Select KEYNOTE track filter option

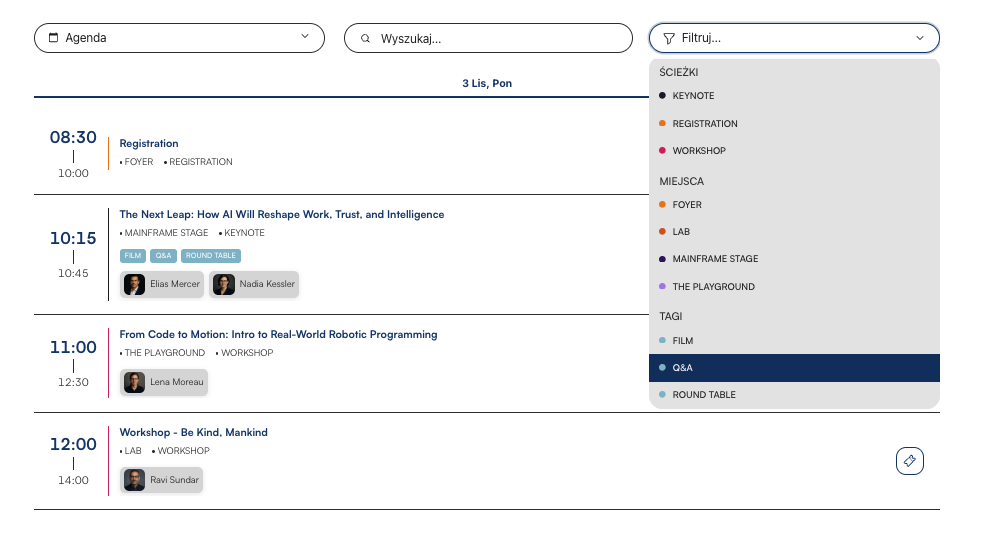click(693, 96)
